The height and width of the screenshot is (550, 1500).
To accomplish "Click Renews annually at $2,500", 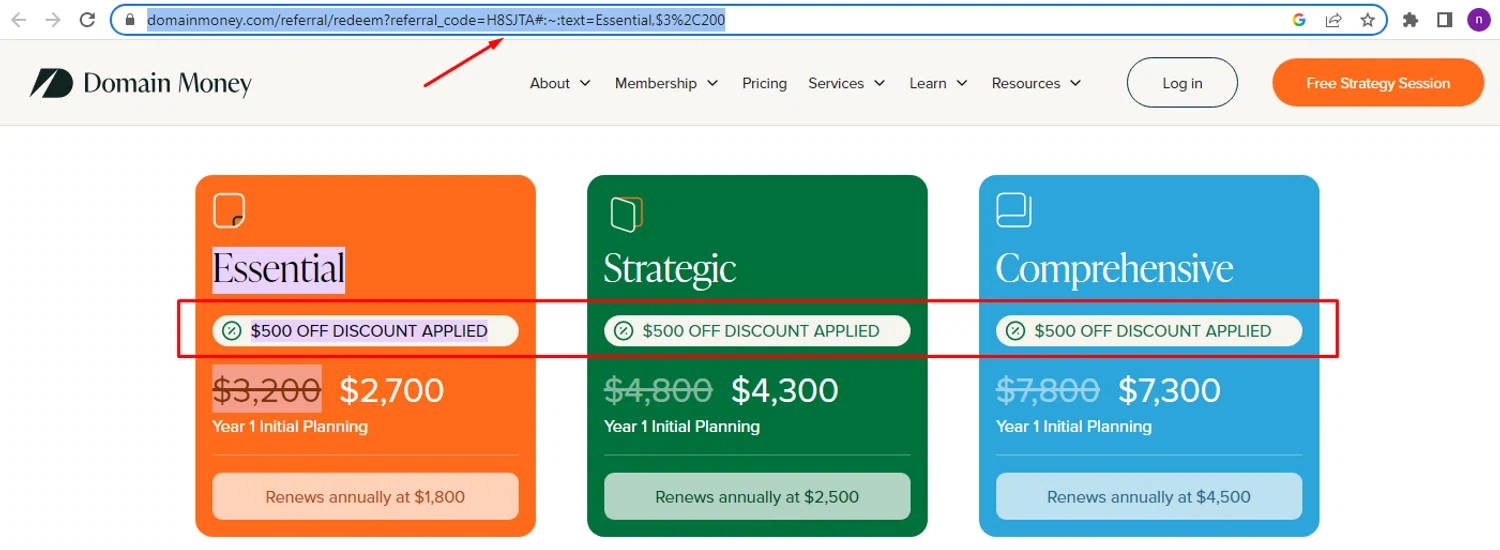I will (757, 497).
